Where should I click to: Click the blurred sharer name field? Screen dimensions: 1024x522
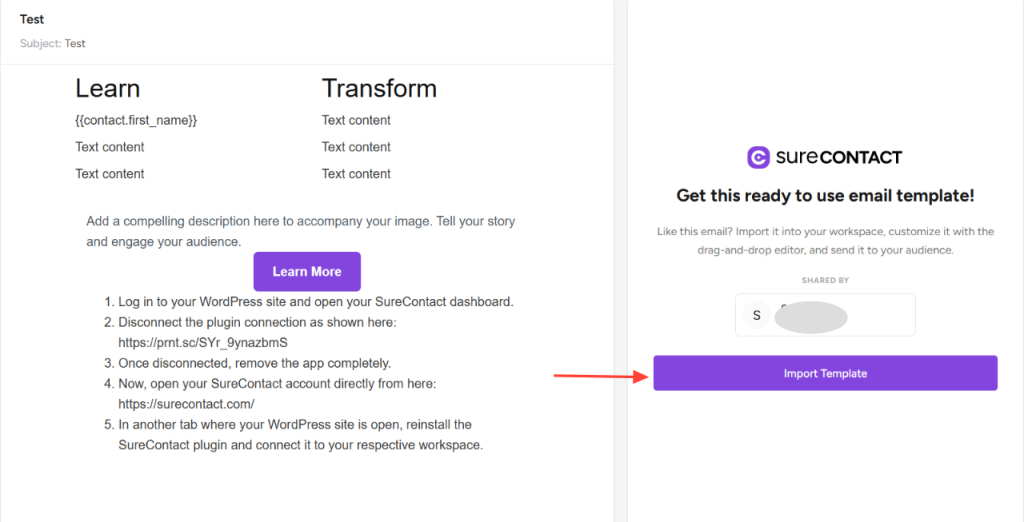coord(810,316)
